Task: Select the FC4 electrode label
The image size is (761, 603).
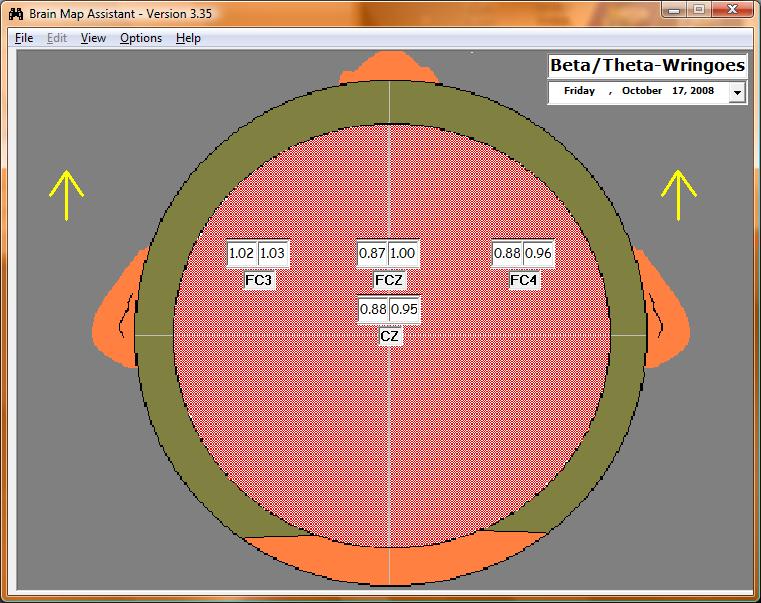Action: 524,281
